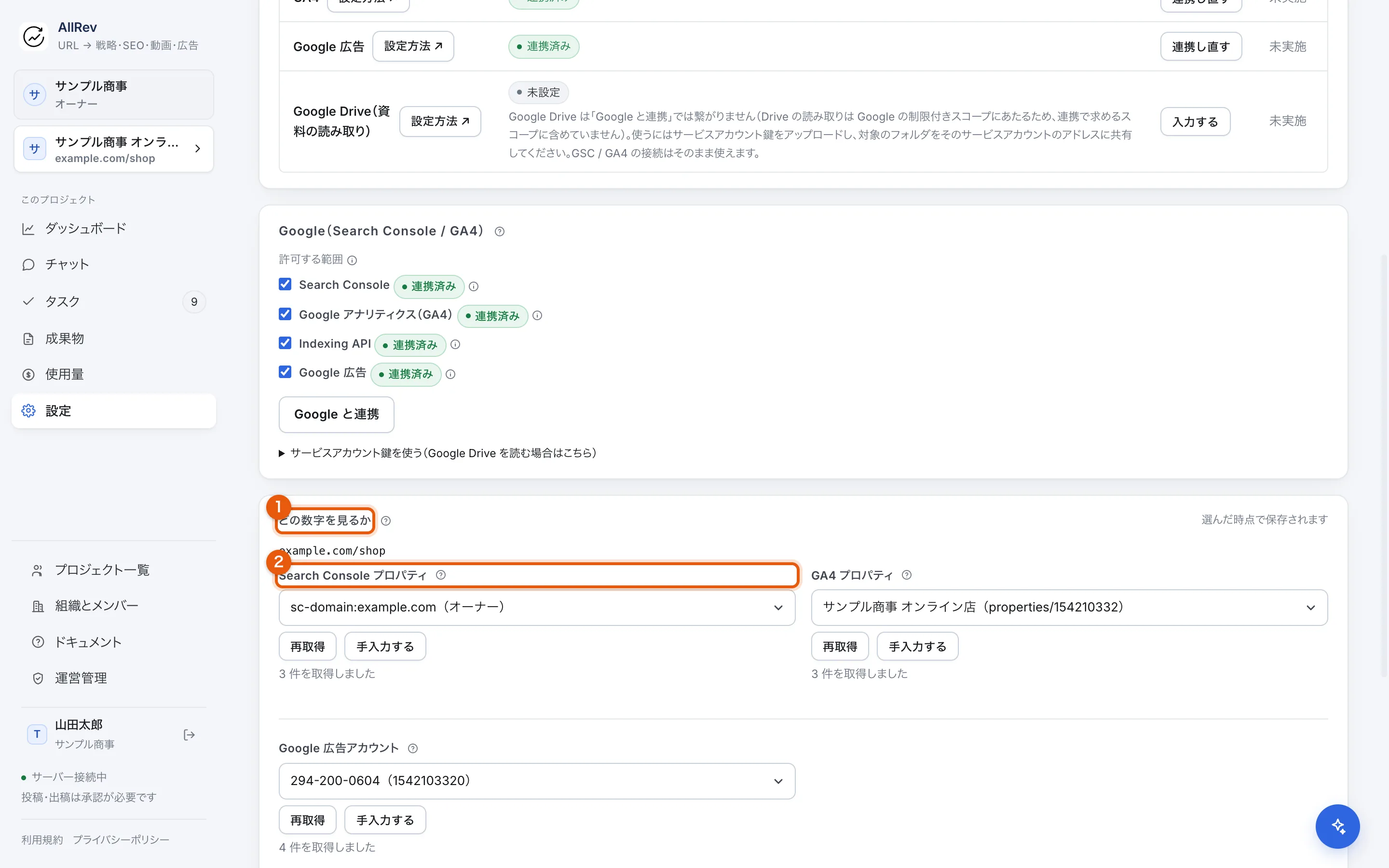Viewport: 1389px width, 868px height.
Task: Click info icon next to 許可する範囲
Action: pyautogui.click(x=353, y=260)
